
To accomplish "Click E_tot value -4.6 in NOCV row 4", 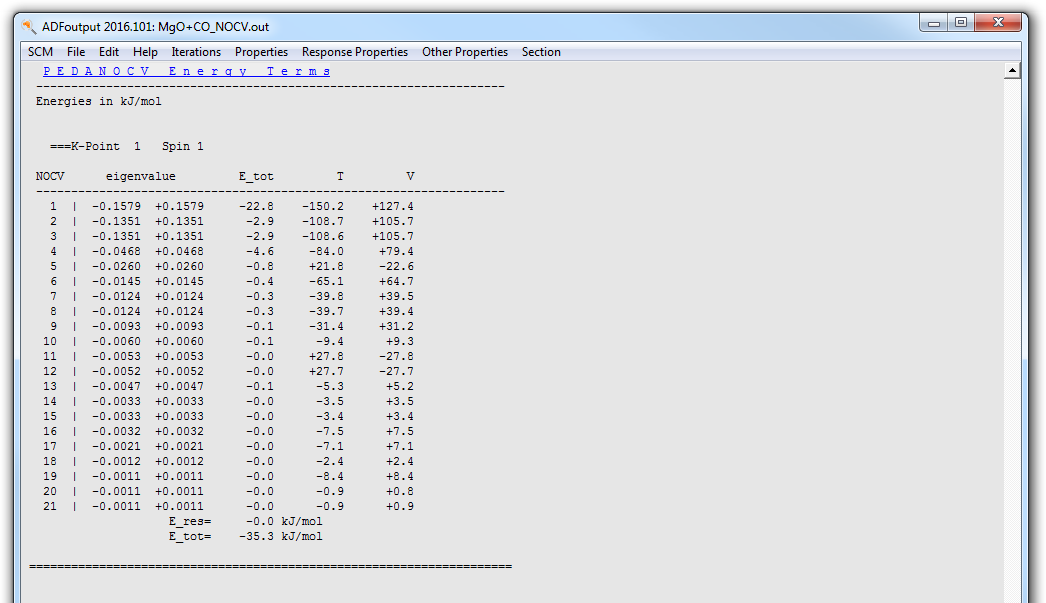I will [x=259, y=251].
